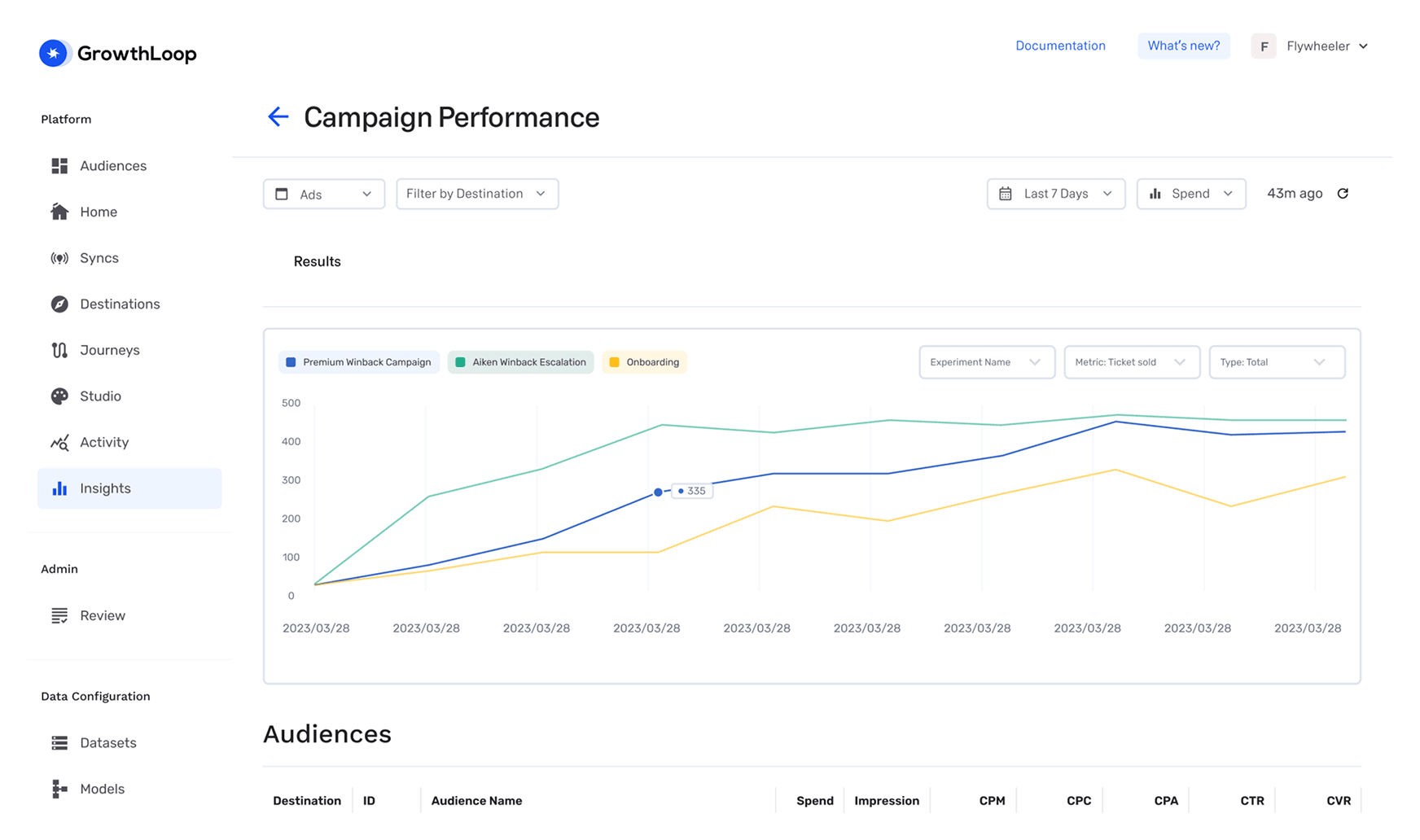The width and height of the screenshot is (1420, 840).
Task: Click the GrowthLoop logo icon
Action: point(54,54)
